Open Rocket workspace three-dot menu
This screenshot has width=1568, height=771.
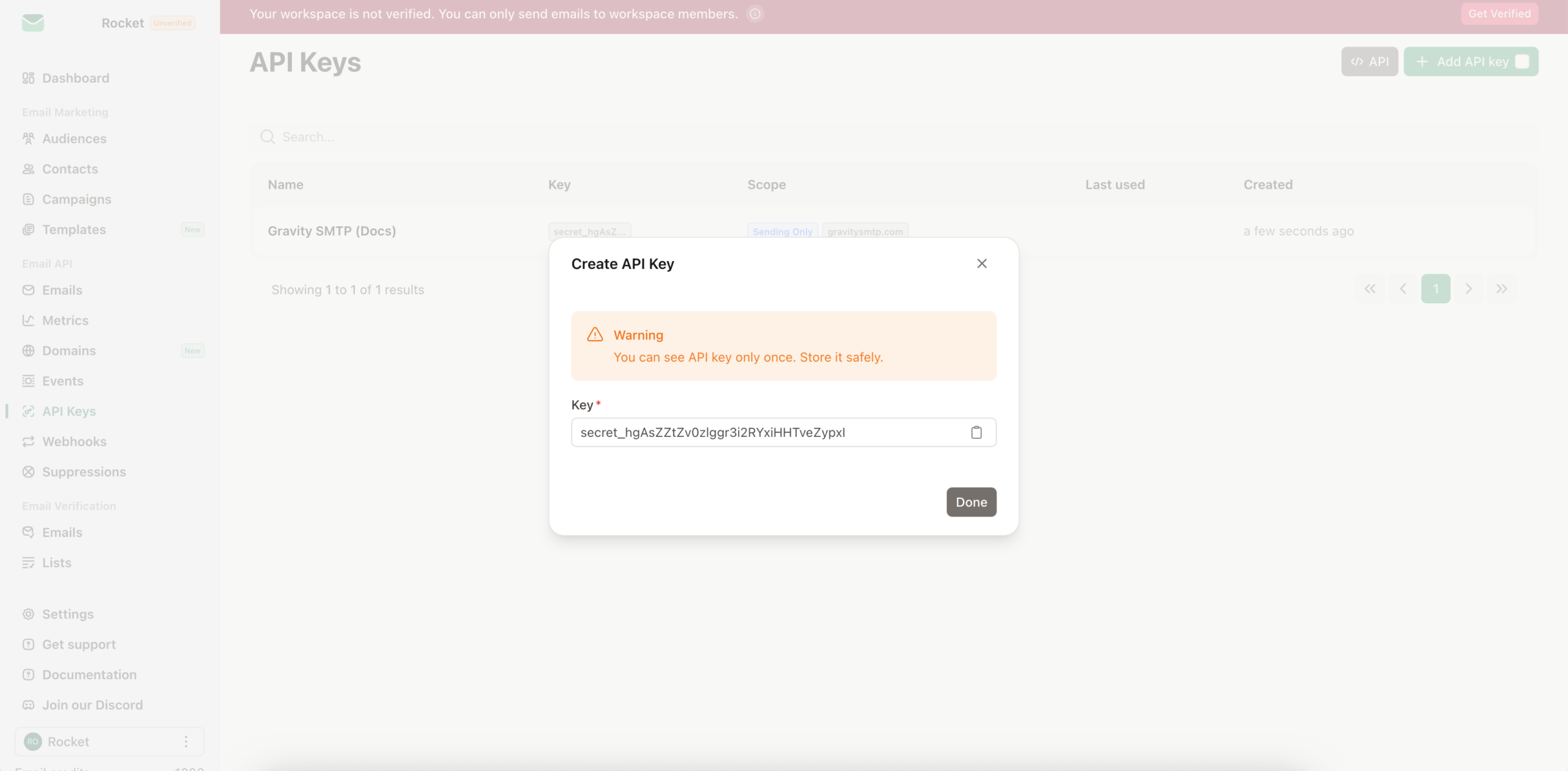coord(186,742)
